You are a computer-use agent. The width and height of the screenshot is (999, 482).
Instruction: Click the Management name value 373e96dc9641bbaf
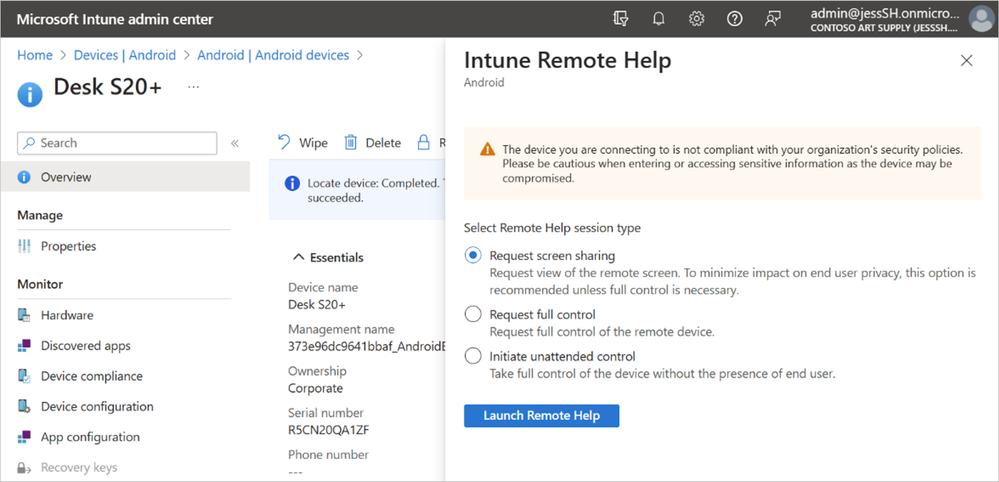coord(366,346)
